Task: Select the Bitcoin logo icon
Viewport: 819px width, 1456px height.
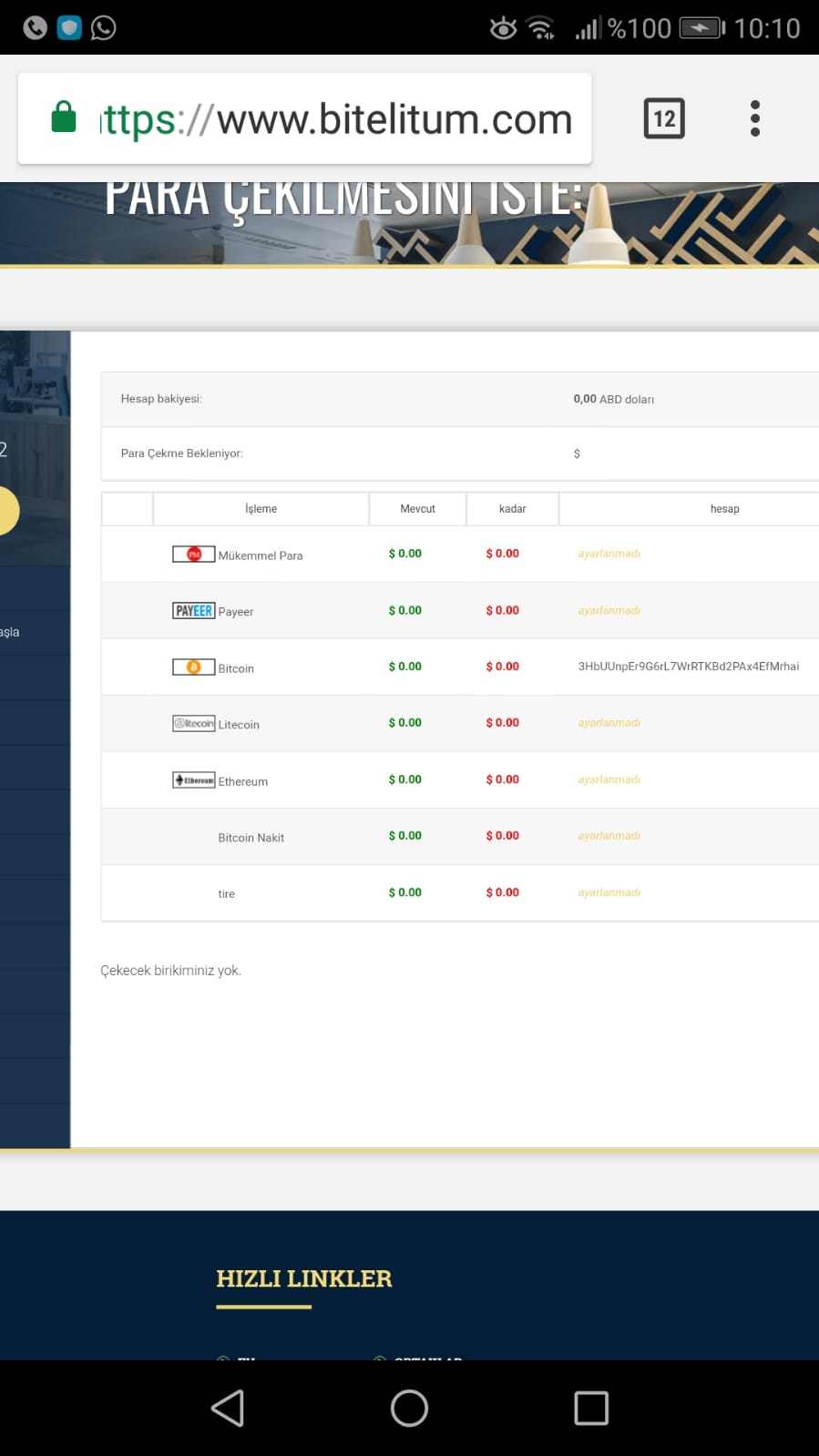Action: click(x=193, y=667)
